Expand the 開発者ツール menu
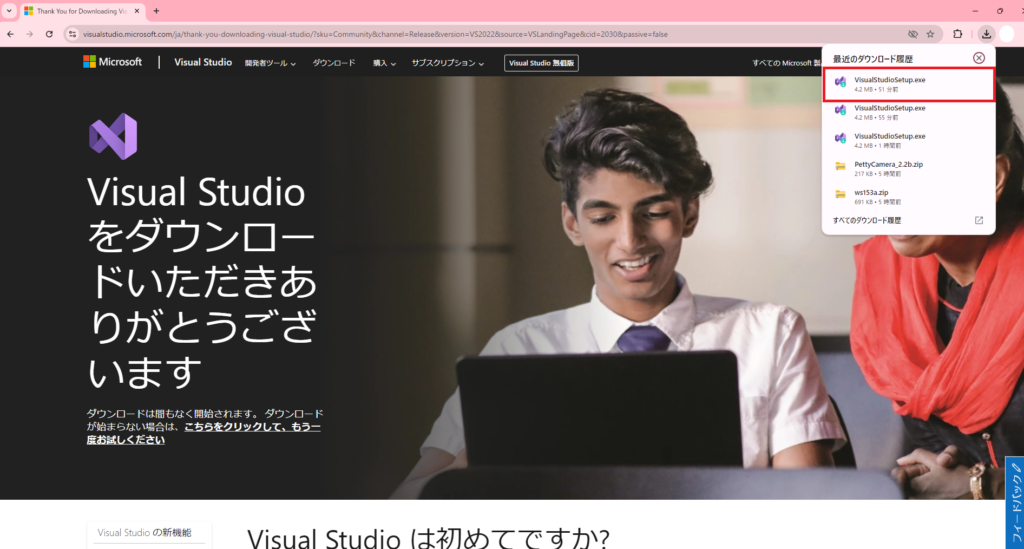The height and width of the screenshot is (549, 1024). tap(270, 63)
